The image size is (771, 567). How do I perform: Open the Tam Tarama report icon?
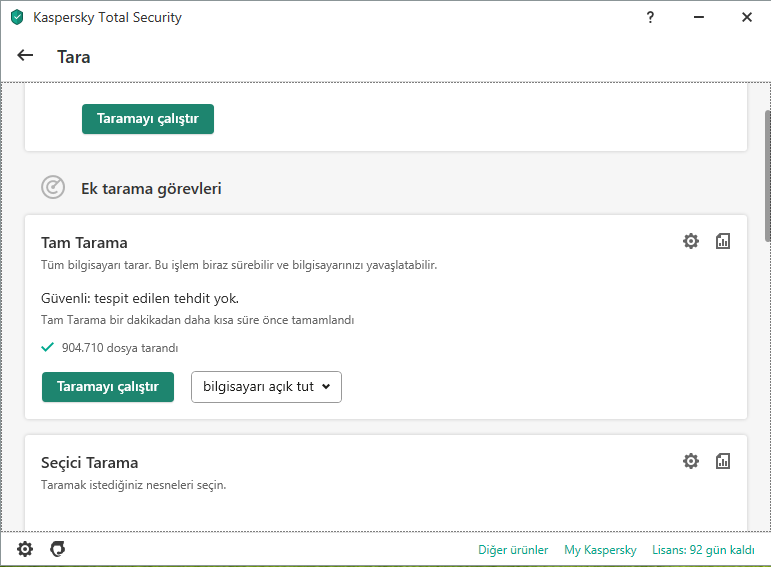[723, 241]
